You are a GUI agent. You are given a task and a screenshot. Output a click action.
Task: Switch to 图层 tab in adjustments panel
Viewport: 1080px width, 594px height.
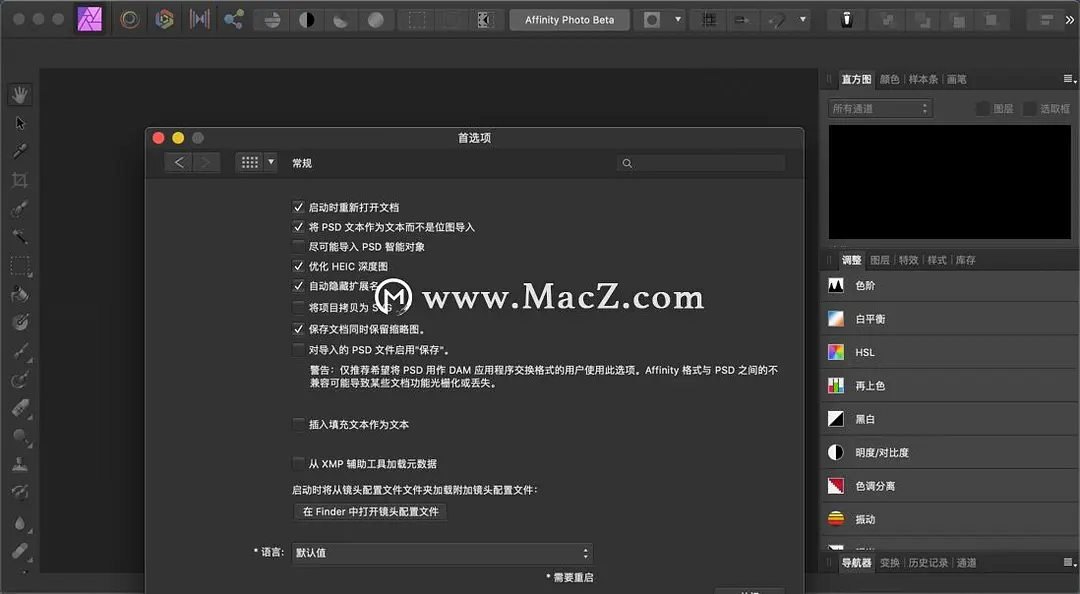click(x=880, y=260)
